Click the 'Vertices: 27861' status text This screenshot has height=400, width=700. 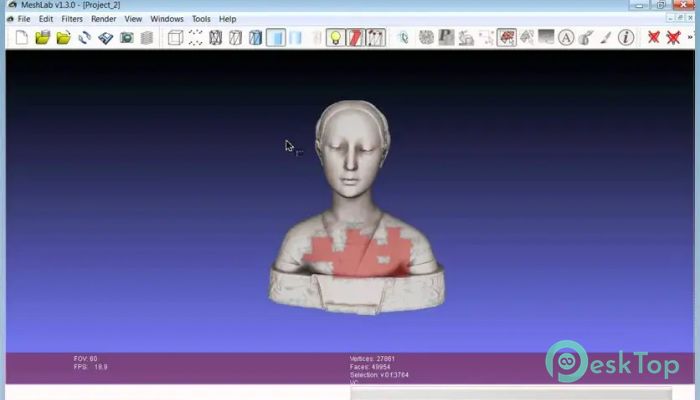[372, 358]
